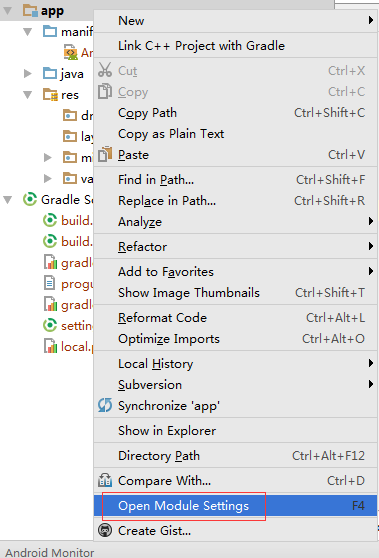Click the Synchronize 'app' refresh icon
The width and height of the screenshot is (379, 558).
105,405
